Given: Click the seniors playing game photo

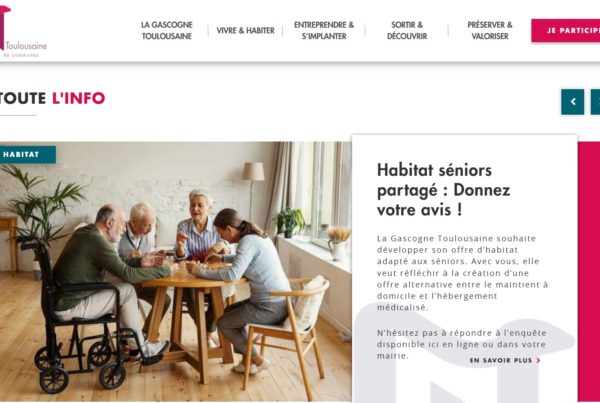Looking at the screenshot, I should (x=176, y=271).
